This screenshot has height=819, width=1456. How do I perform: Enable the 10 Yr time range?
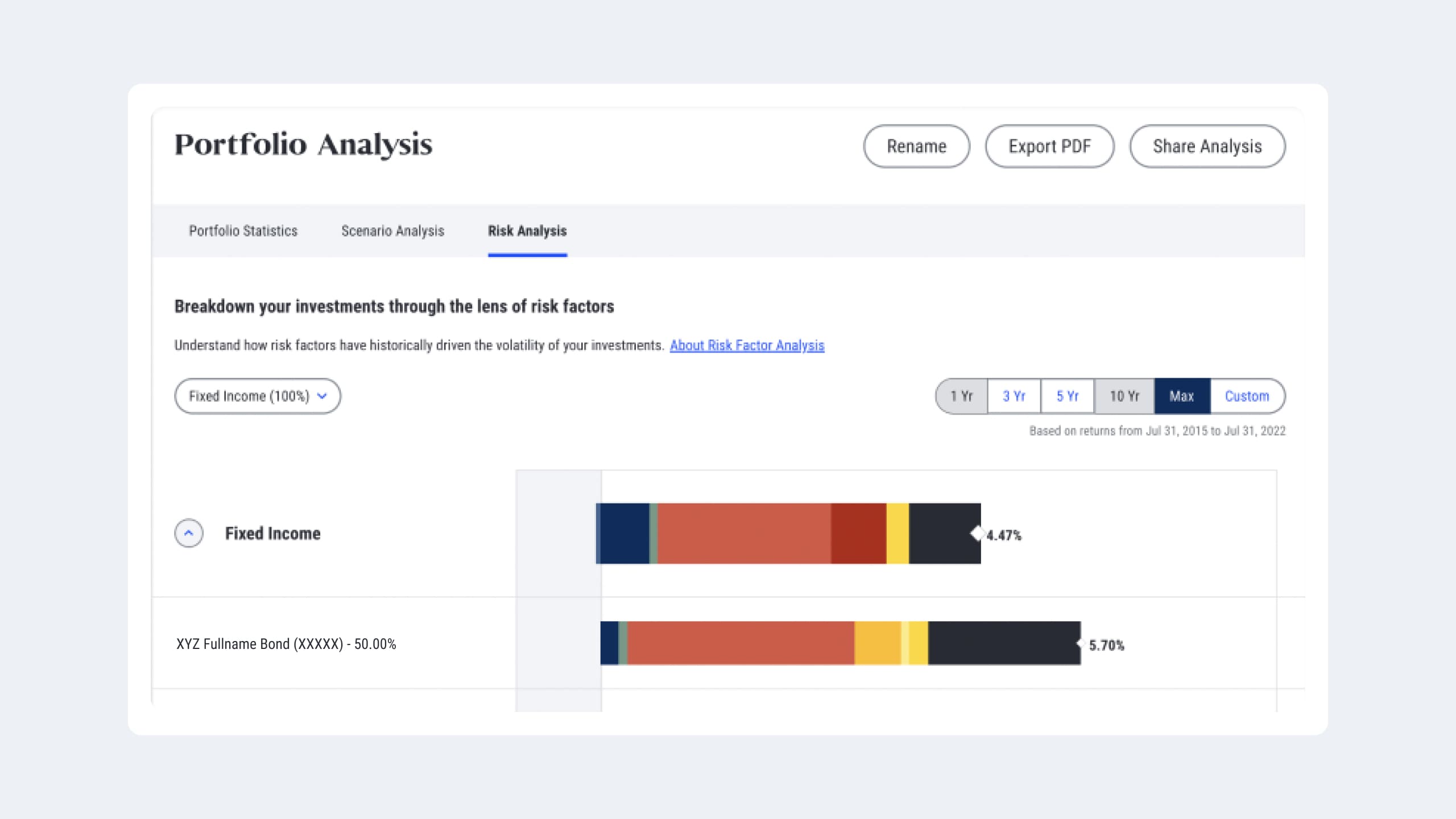coord(1124,396)
